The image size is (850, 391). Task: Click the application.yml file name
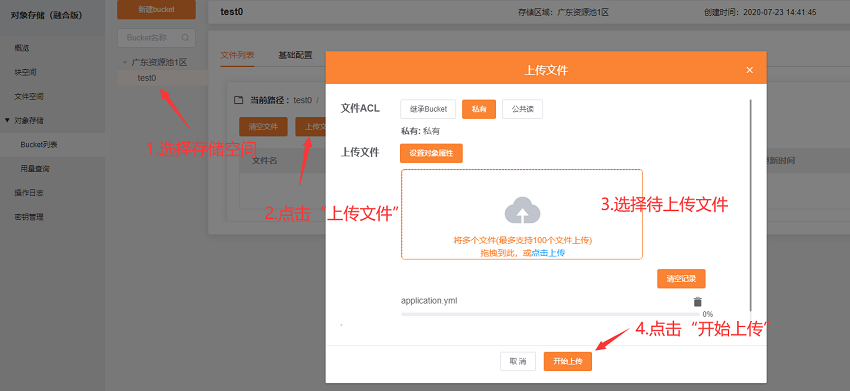coord(429,300)
